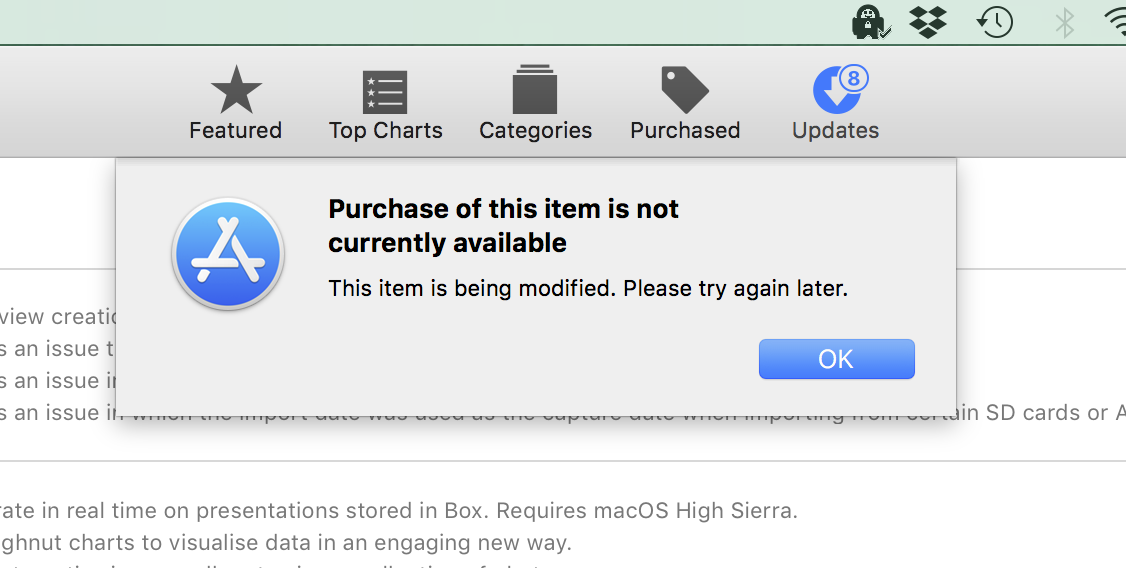Click the 'presentations stored in Box' line
The width and height of the screenshot is (1126, 568).
[x=399, y=511]
